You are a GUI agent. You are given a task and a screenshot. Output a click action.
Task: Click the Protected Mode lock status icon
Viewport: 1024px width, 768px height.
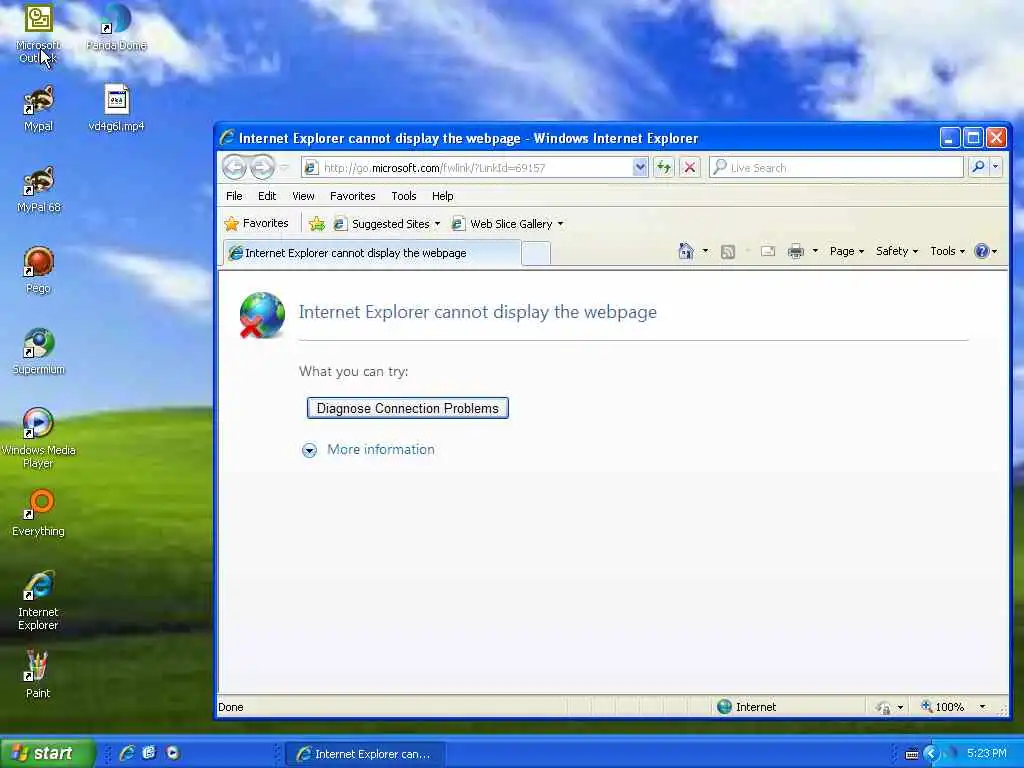click(884, 707)
